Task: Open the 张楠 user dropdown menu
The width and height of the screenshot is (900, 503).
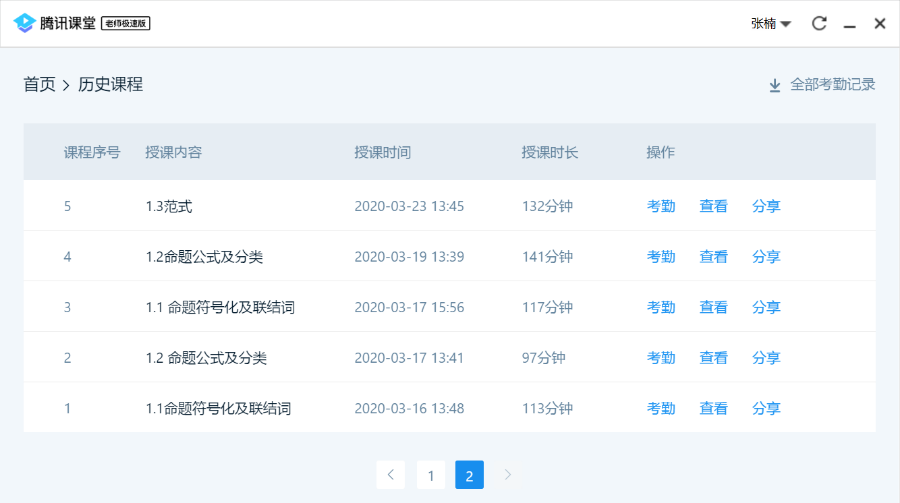Action: point(771,23)
